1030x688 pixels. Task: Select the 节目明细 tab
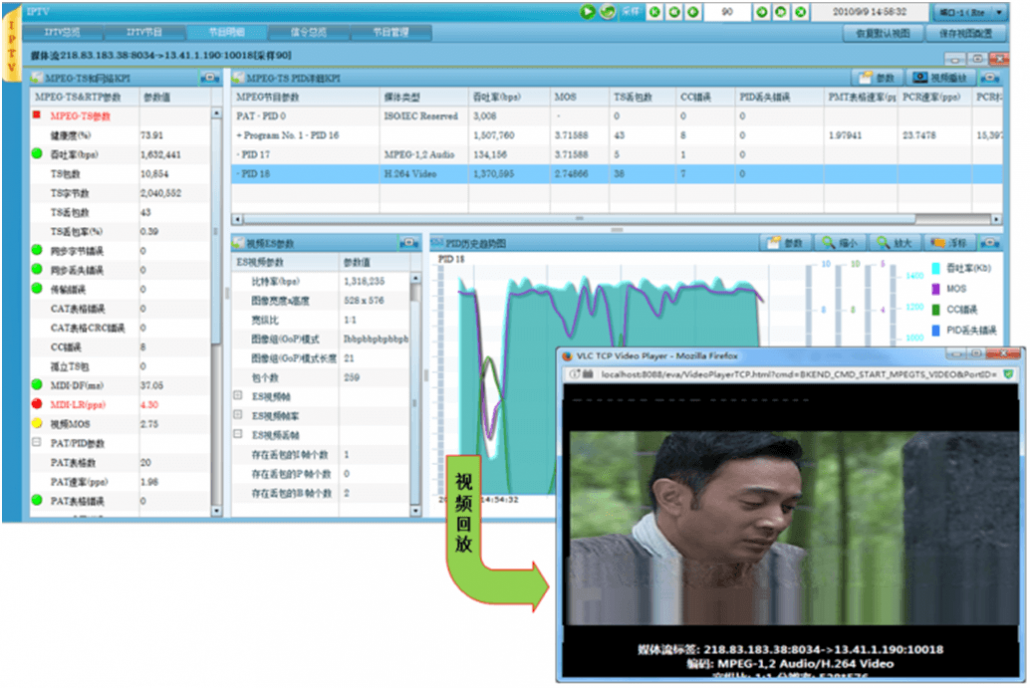pyautogui.click(x=227, y=32)
